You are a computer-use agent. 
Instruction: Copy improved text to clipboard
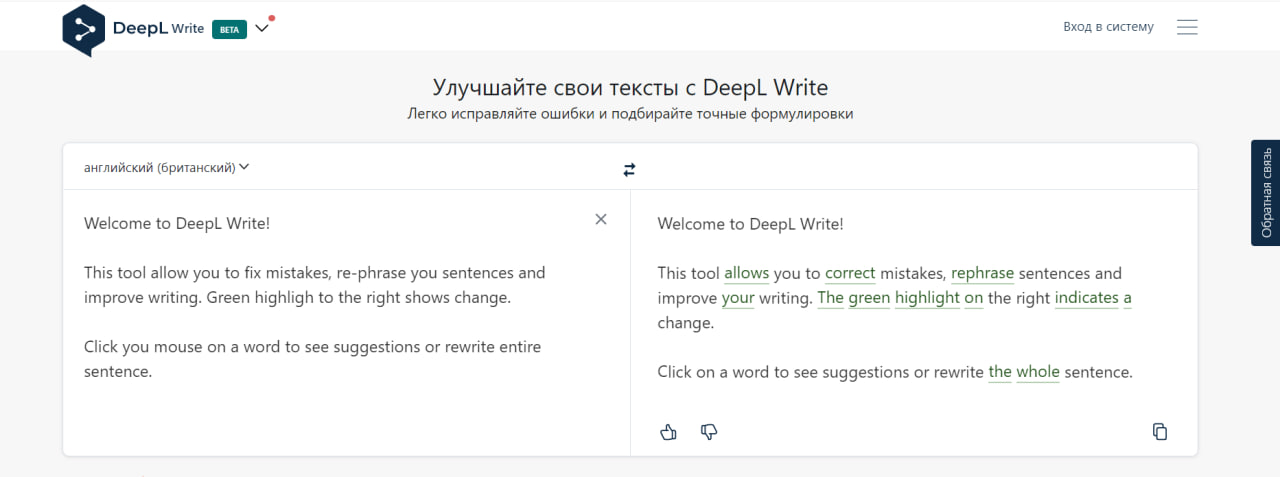[x=1159, y=432]
